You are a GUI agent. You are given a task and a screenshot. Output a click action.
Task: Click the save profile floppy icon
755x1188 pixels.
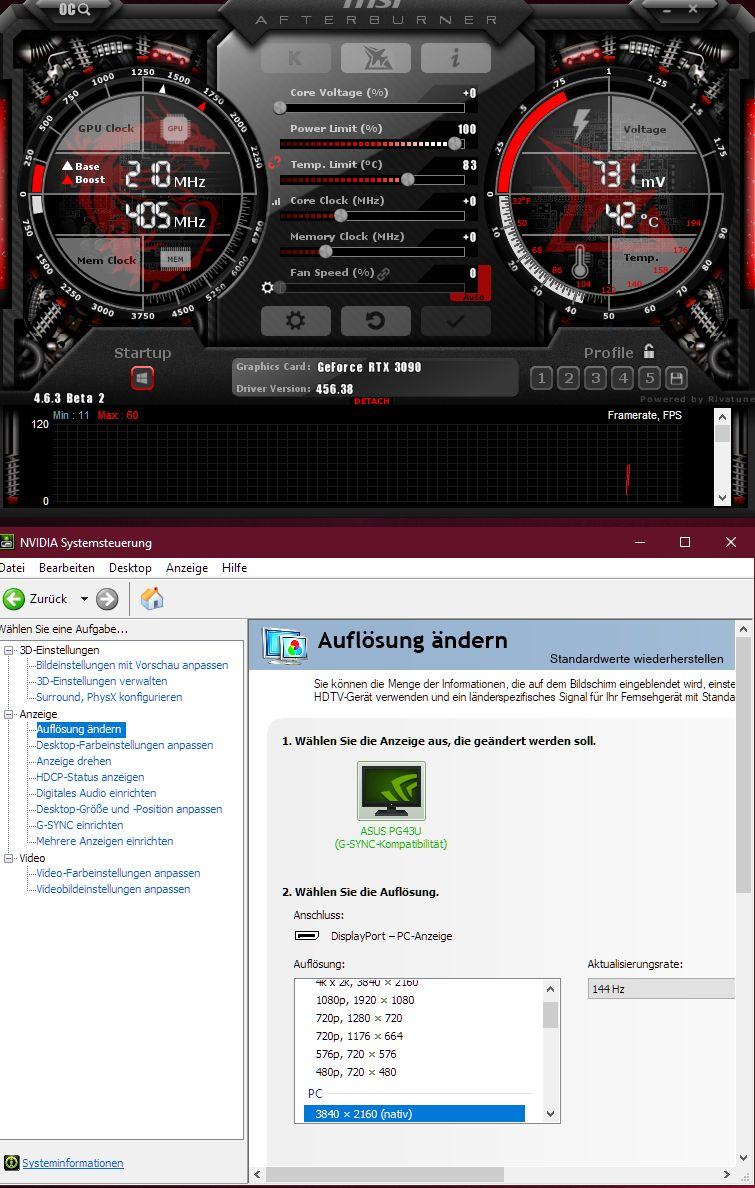pos(676,377)
